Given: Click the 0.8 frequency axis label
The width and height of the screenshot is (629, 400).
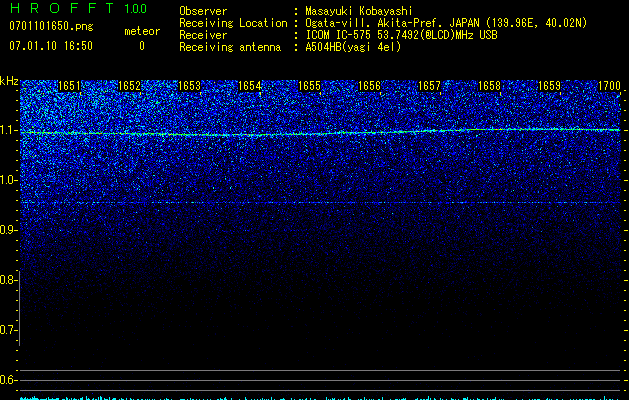Looking at the screenshot, I should coord(8,280).
